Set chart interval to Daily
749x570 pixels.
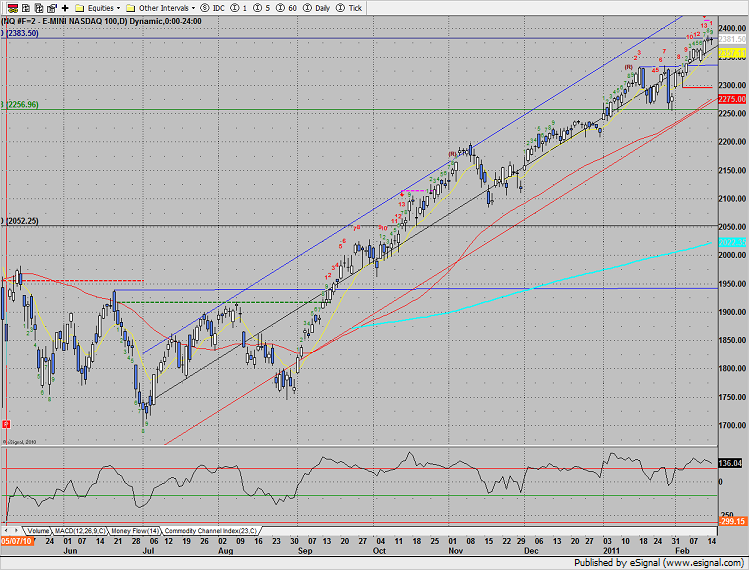click(x=317, y=8)
